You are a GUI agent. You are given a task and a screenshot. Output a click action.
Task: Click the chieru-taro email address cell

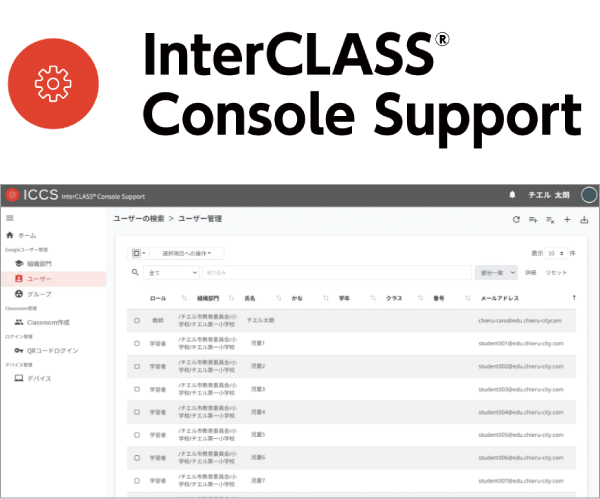(x=520, y=320)
